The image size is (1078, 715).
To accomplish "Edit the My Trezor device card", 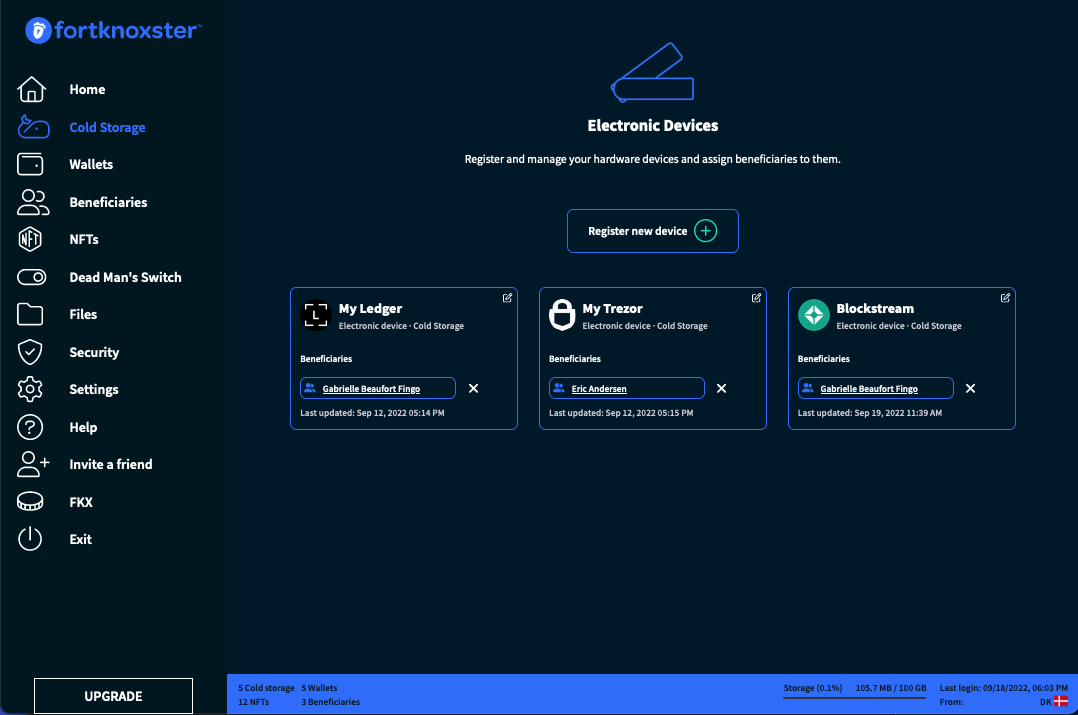I will (x=756, y=298).
